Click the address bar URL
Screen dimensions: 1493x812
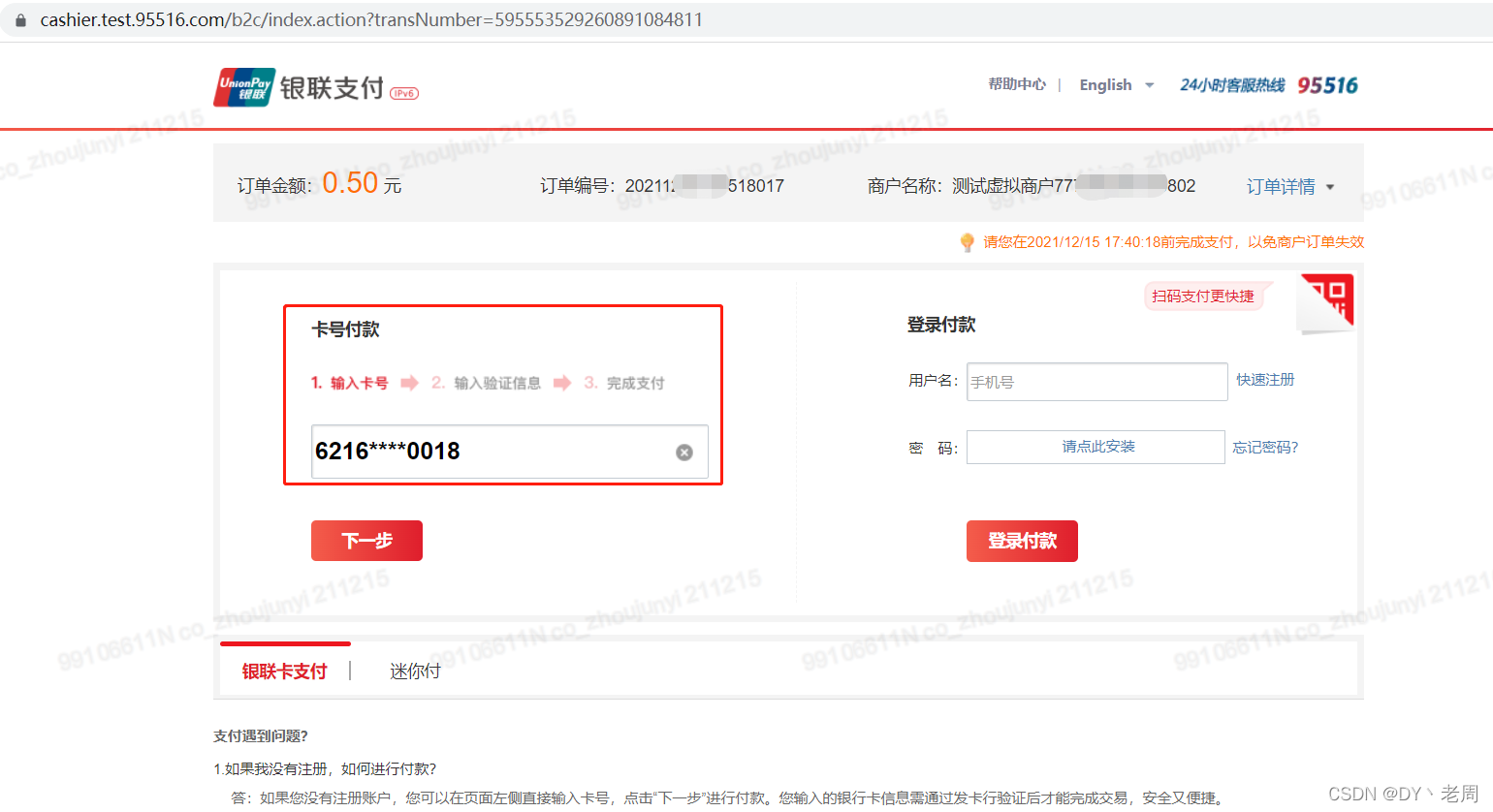coord(371,19)
